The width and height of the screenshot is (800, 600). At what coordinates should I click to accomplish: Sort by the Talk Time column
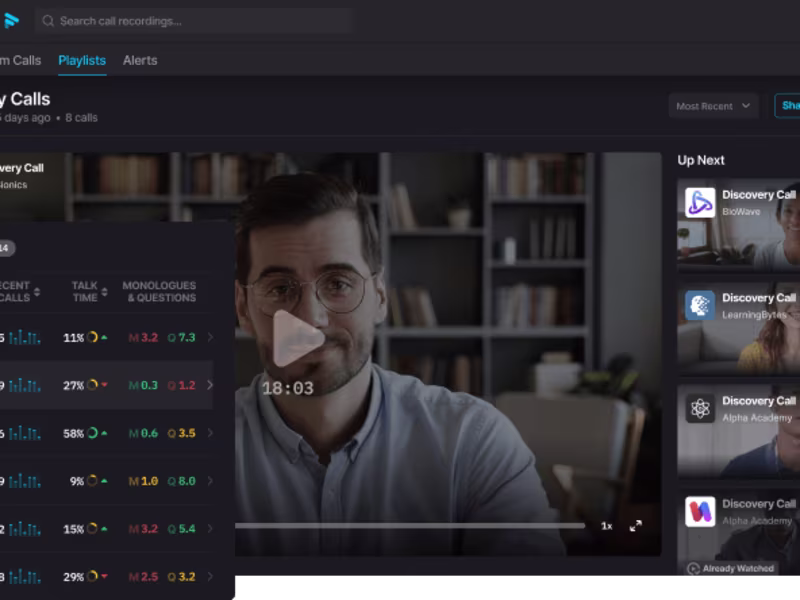pos(90,291)
